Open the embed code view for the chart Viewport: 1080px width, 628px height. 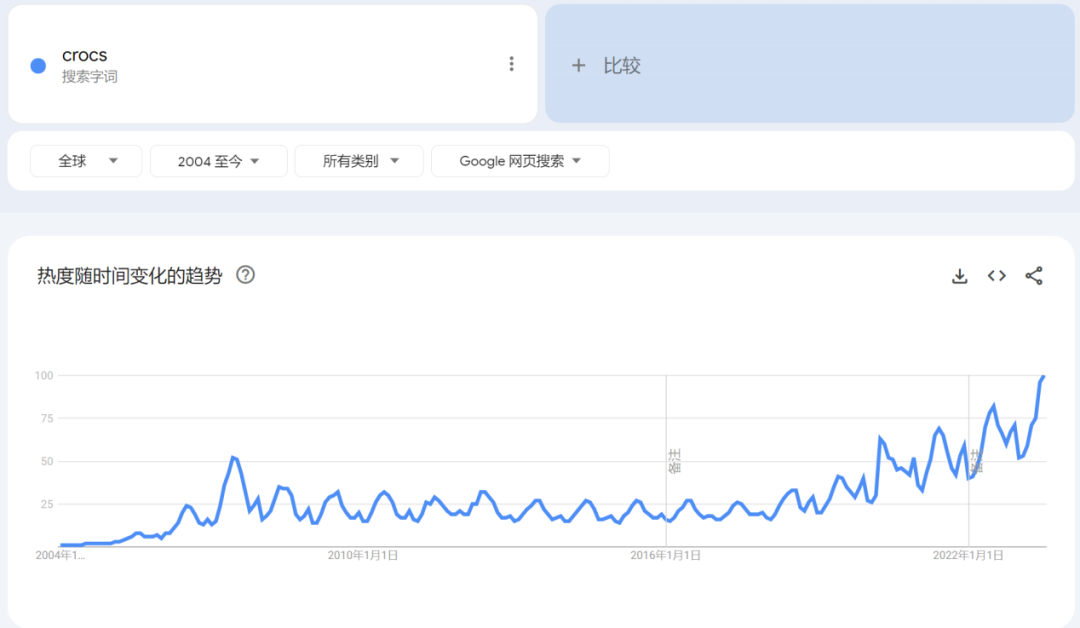[996, 275]
